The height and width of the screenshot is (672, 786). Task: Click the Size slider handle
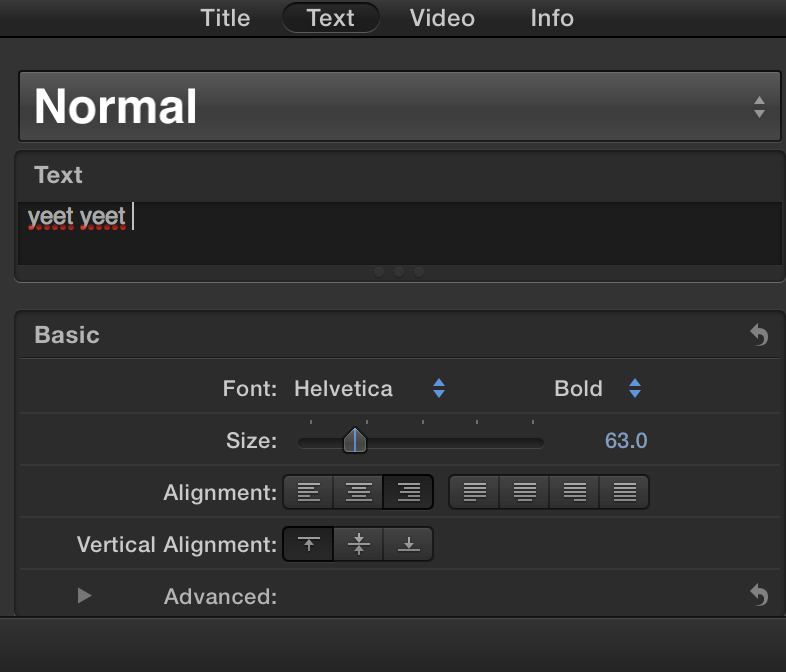[355, 440]
